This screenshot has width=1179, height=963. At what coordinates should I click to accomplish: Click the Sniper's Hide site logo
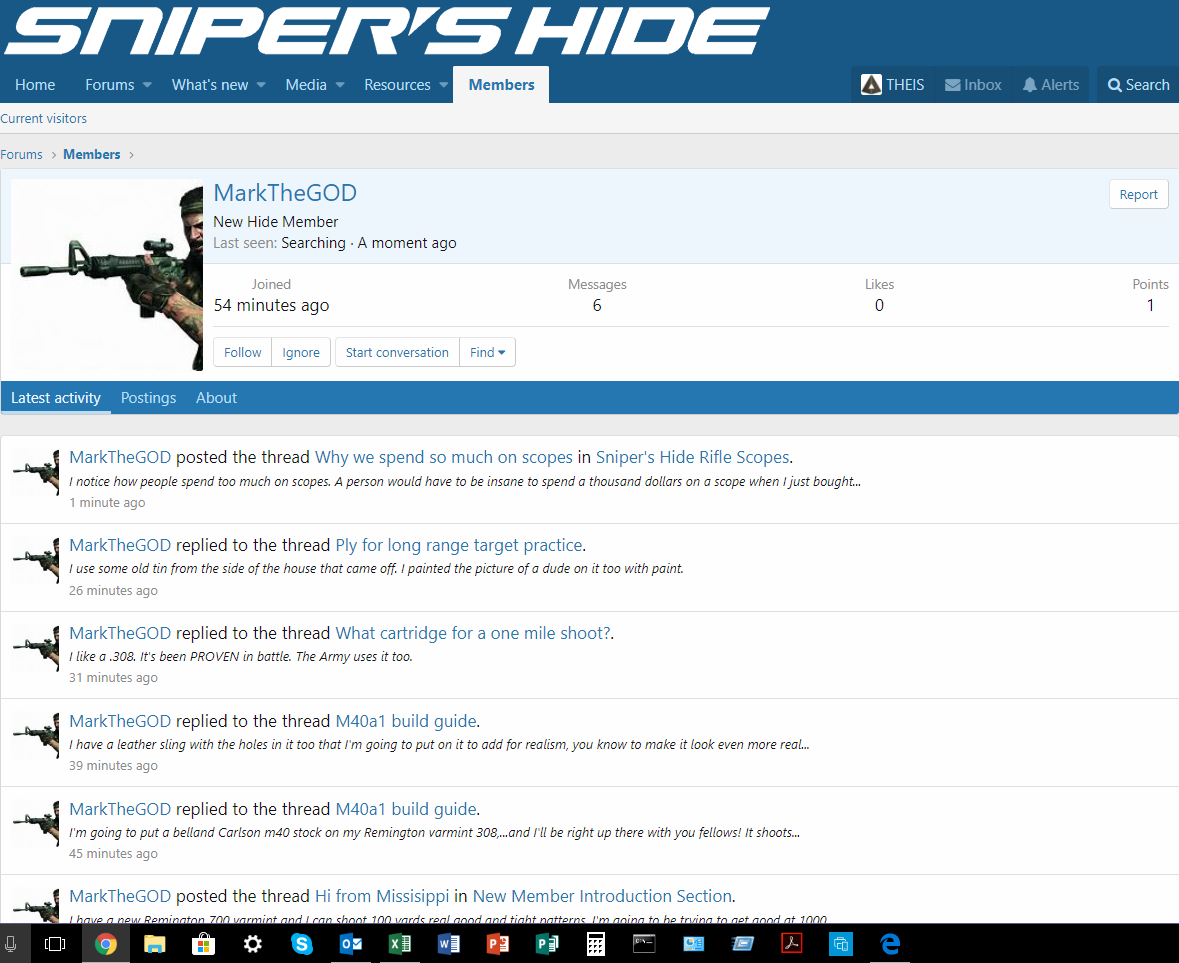click(386, 32)
